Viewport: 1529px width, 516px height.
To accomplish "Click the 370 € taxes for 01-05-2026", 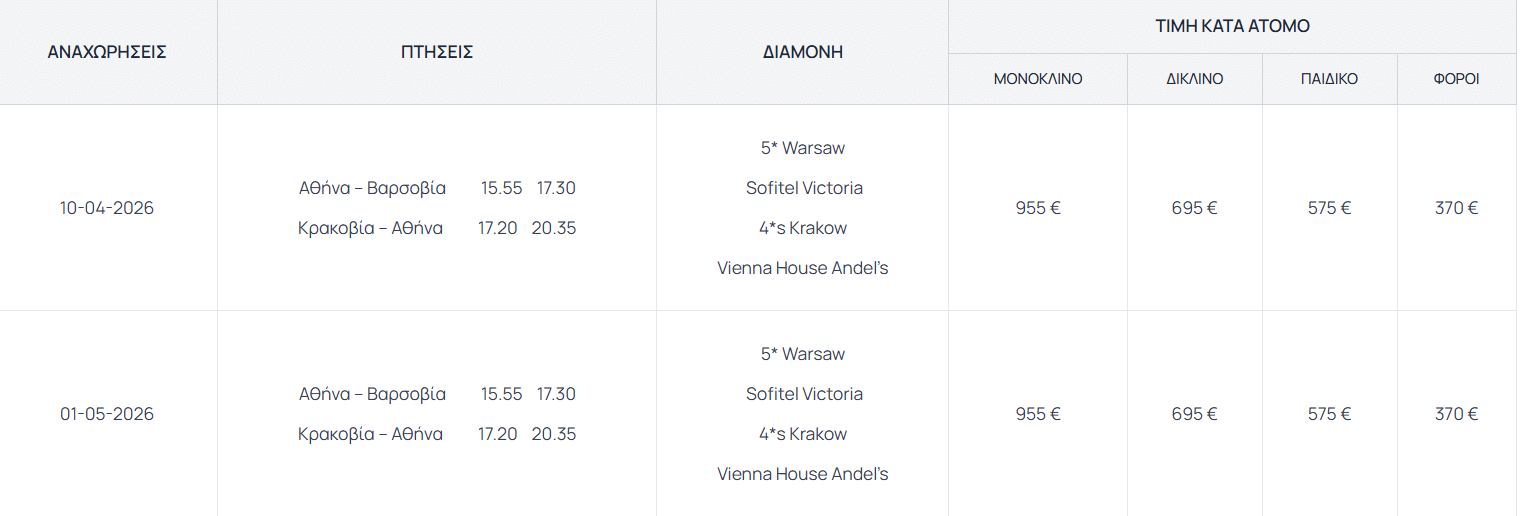I will coord(1456,414).
